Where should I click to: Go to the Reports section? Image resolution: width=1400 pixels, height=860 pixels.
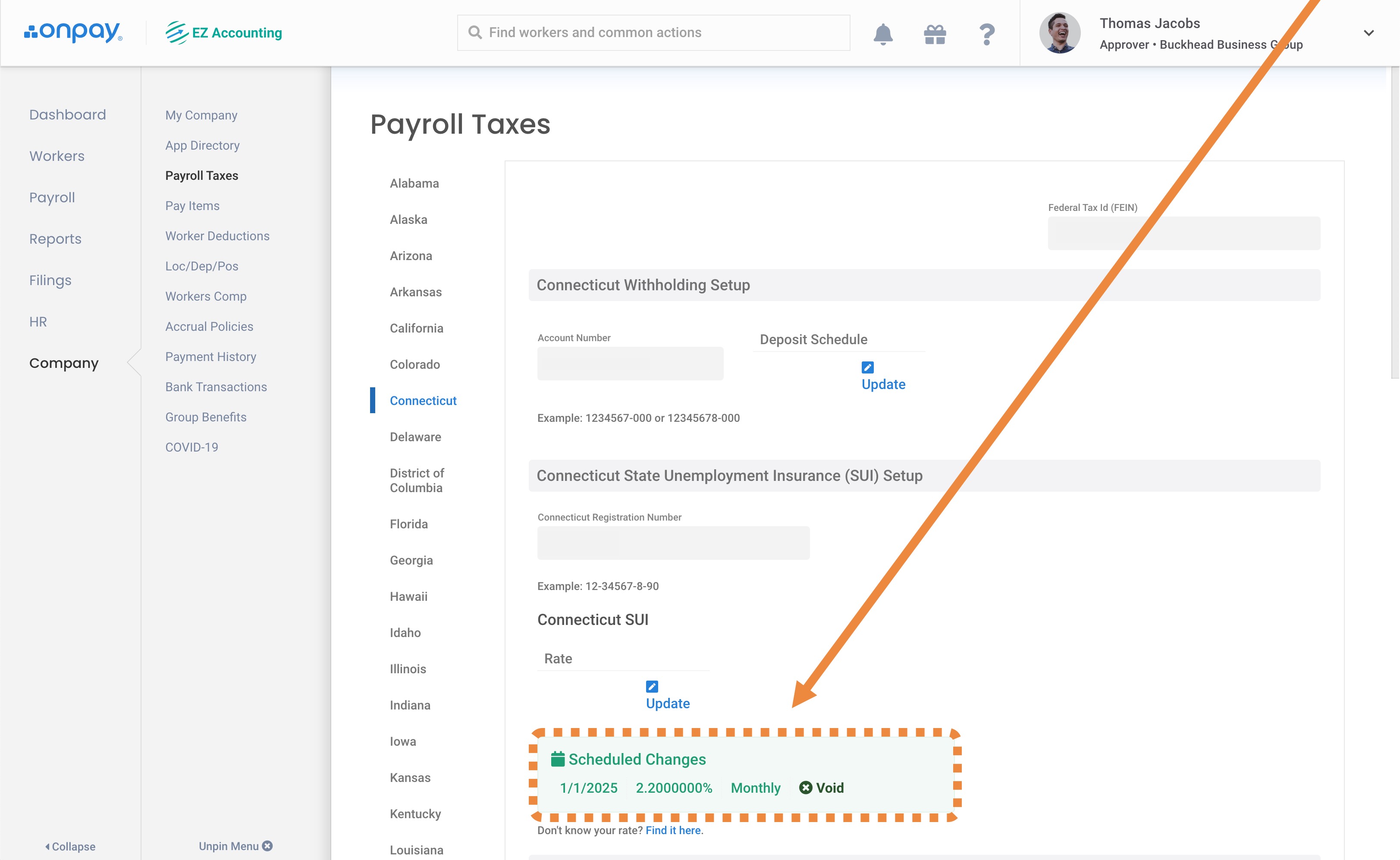point(55,239)
